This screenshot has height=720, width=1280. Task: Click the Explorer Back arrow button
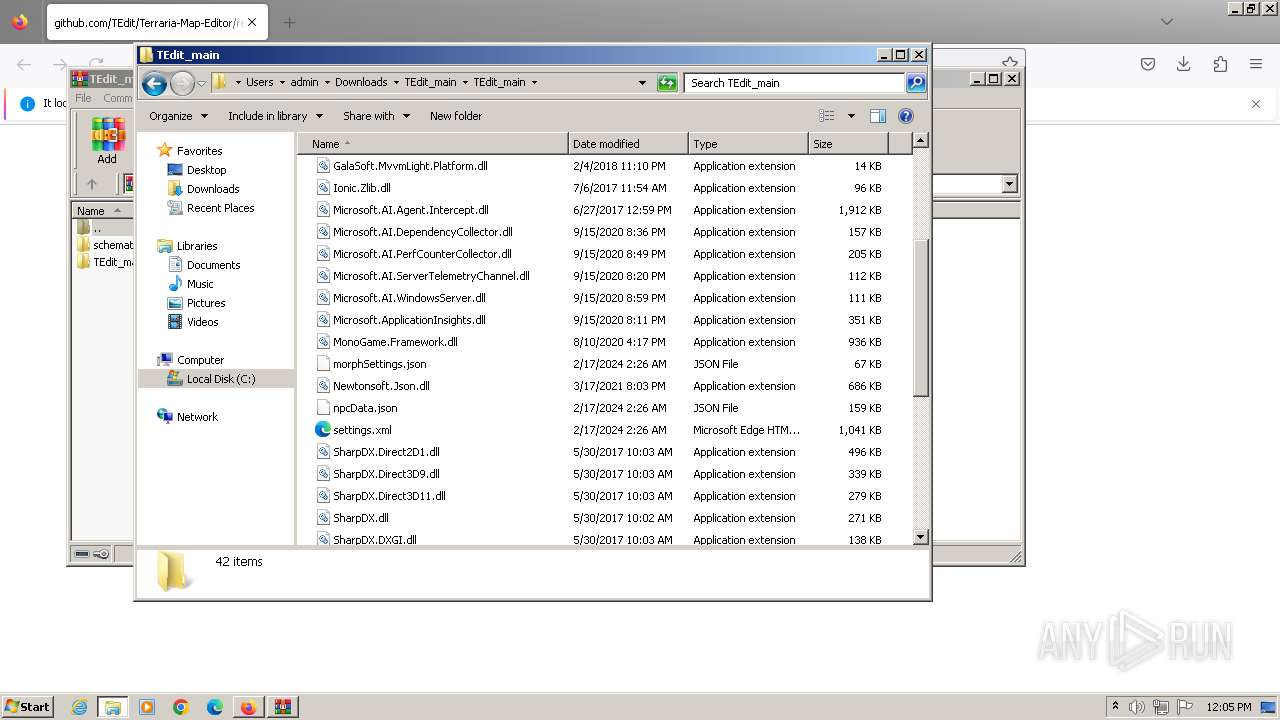coord(154,83)
